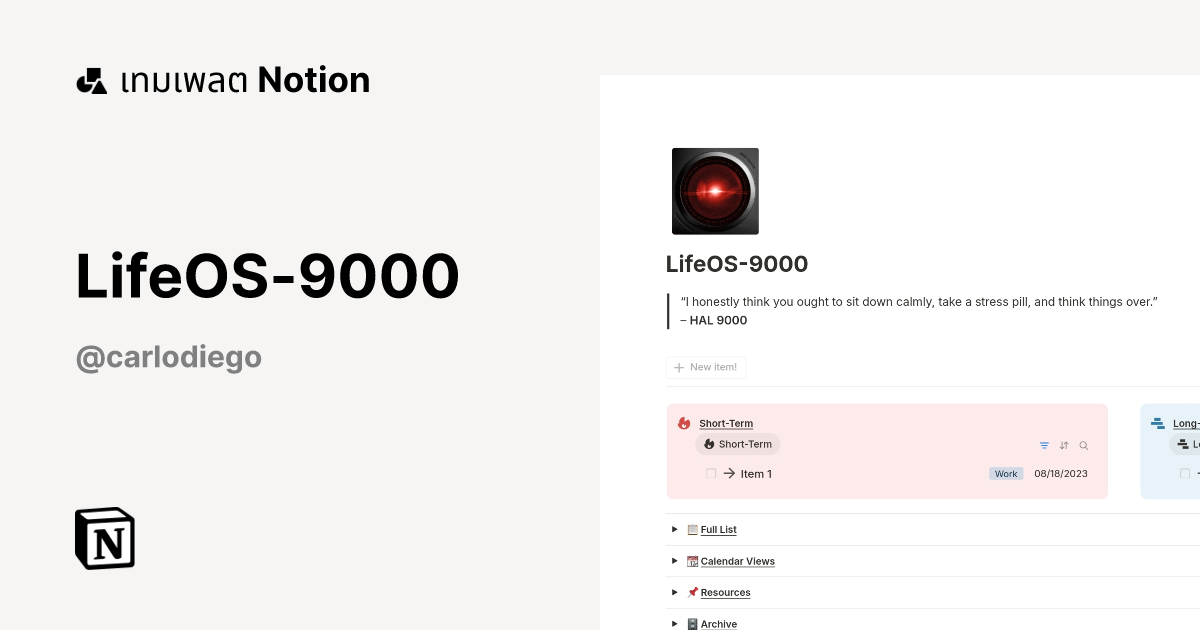Click the clipboard icon beside Full List

[692, 529]
